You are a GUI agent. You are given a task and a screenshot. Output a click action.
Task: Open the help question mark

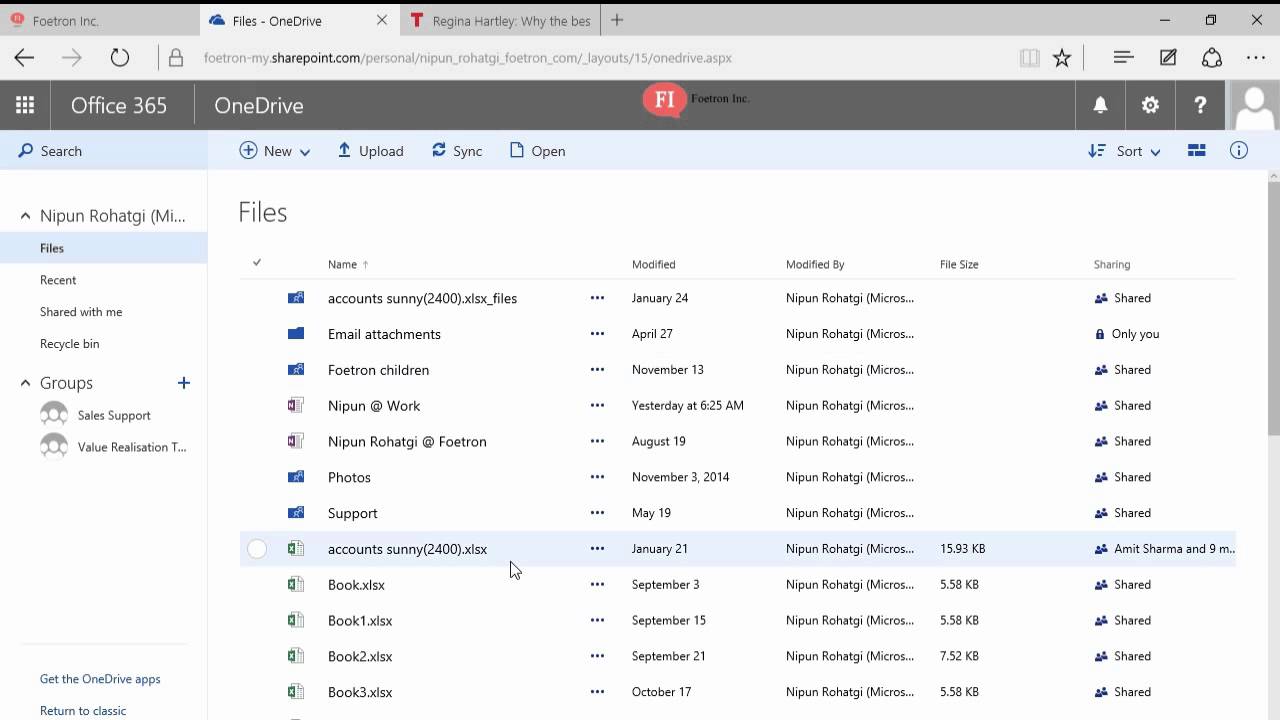1200,105
